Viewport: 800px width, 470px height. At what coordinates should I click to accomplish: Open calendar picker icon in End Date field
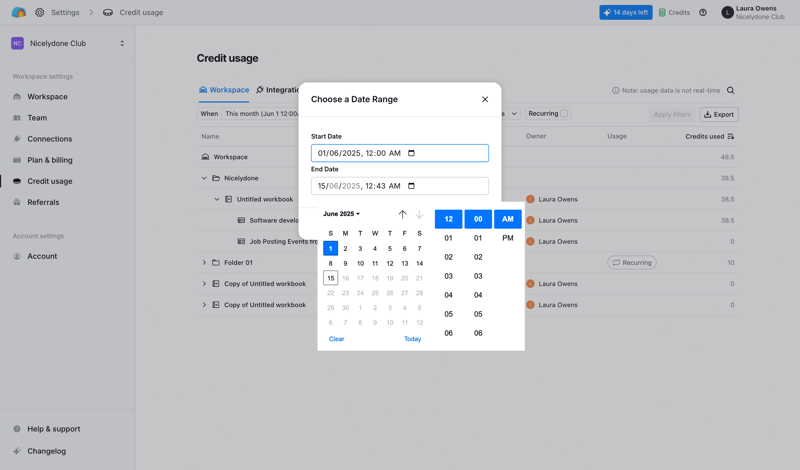(411, 186)
